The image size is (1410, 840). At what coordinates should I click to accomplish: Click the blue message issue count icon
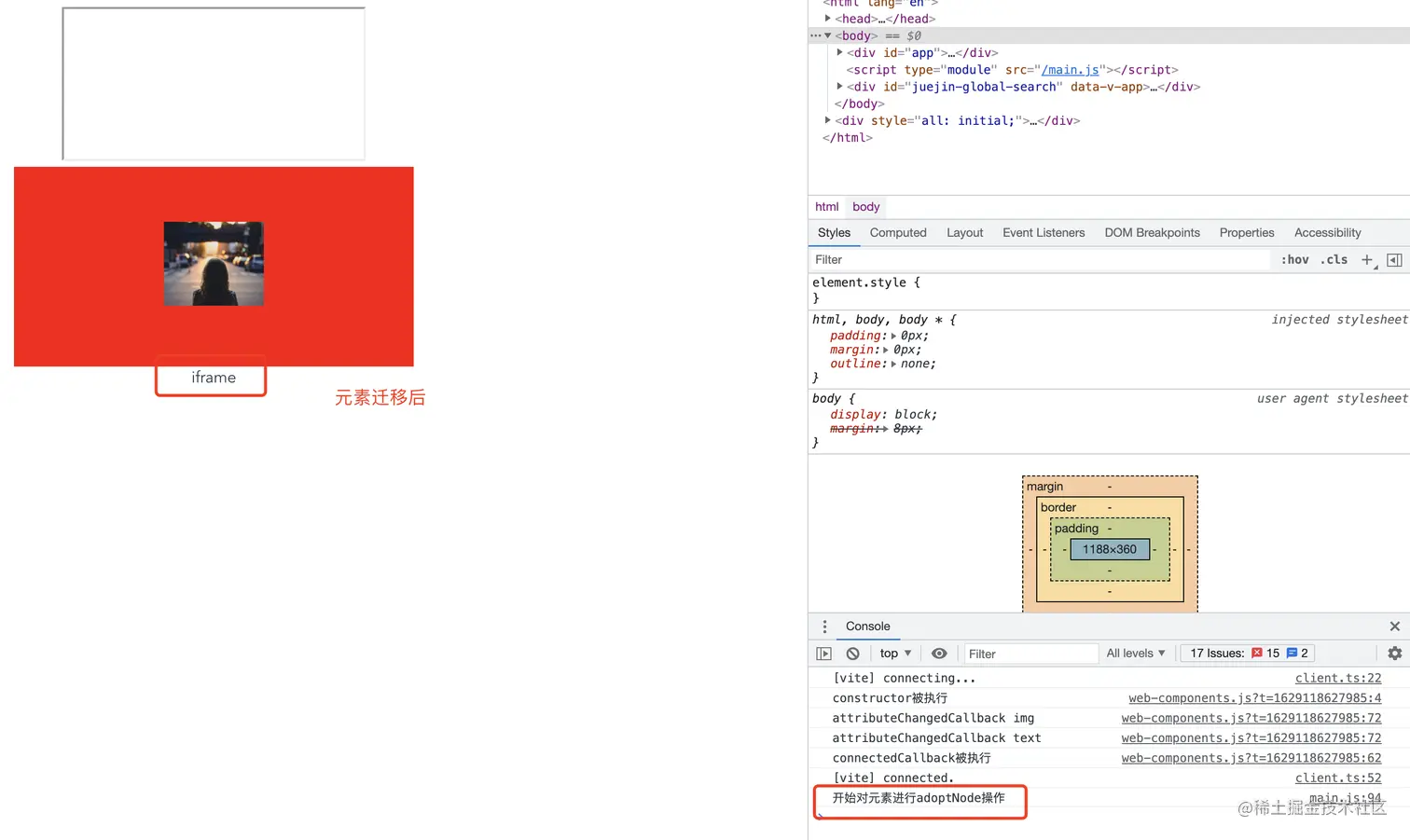pos(1292,653)
